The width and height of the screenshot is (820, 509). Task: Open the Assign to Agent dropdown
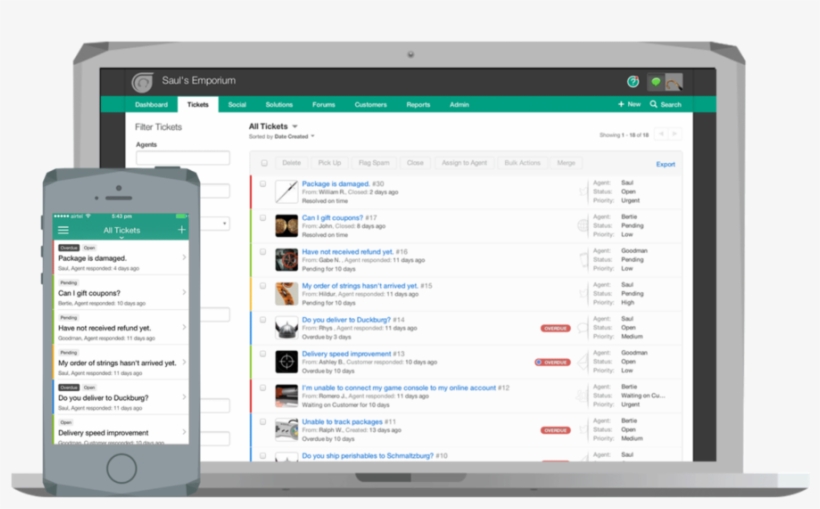pyautogui.click(x=464, y=163)
